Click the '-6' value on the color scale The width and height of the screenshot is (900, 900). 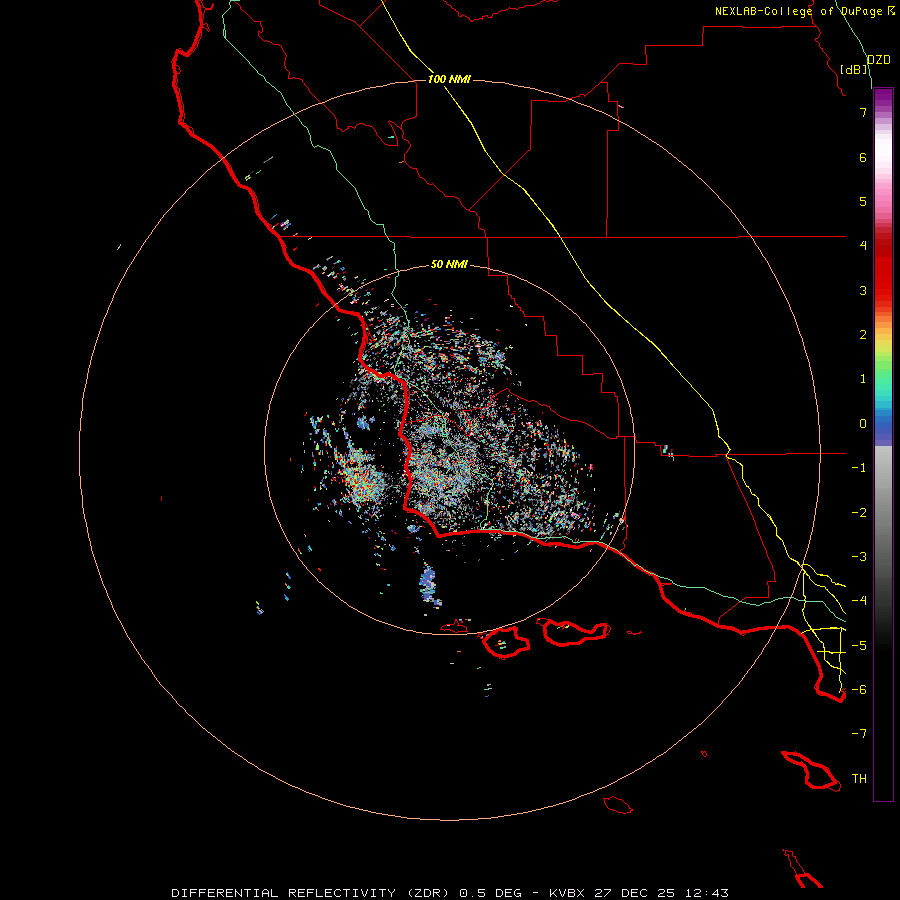(859, 690)
